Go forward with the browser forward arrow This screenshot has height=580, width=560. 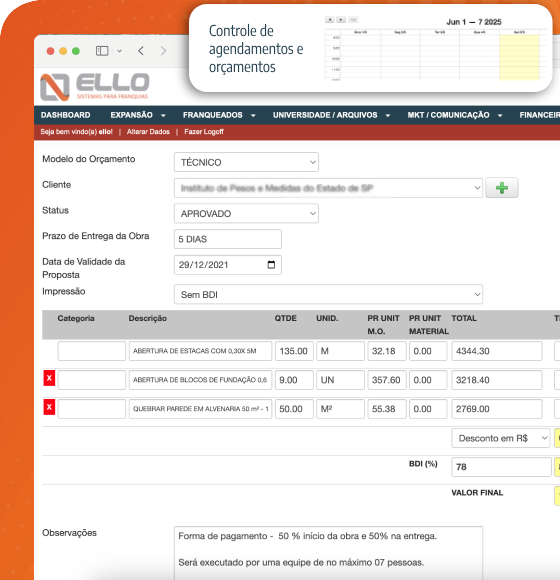click(x=163, y=51)
